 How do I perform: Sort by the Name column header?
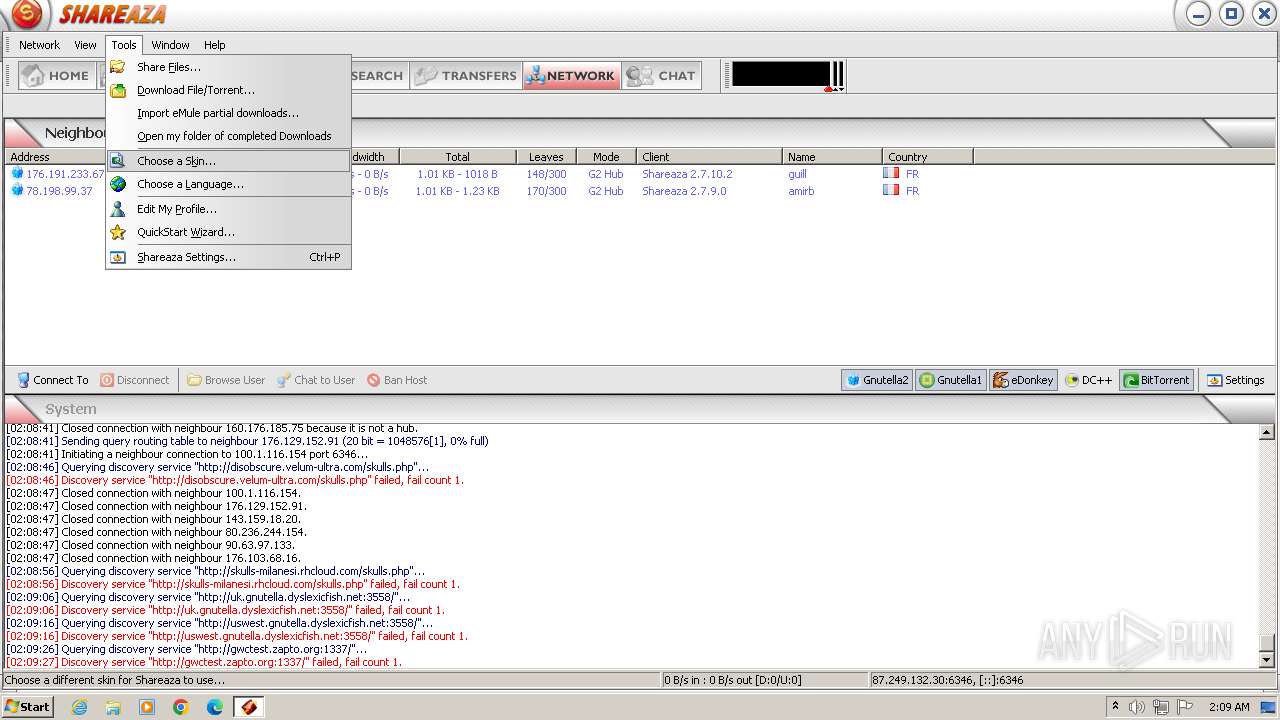pos(832,157)
